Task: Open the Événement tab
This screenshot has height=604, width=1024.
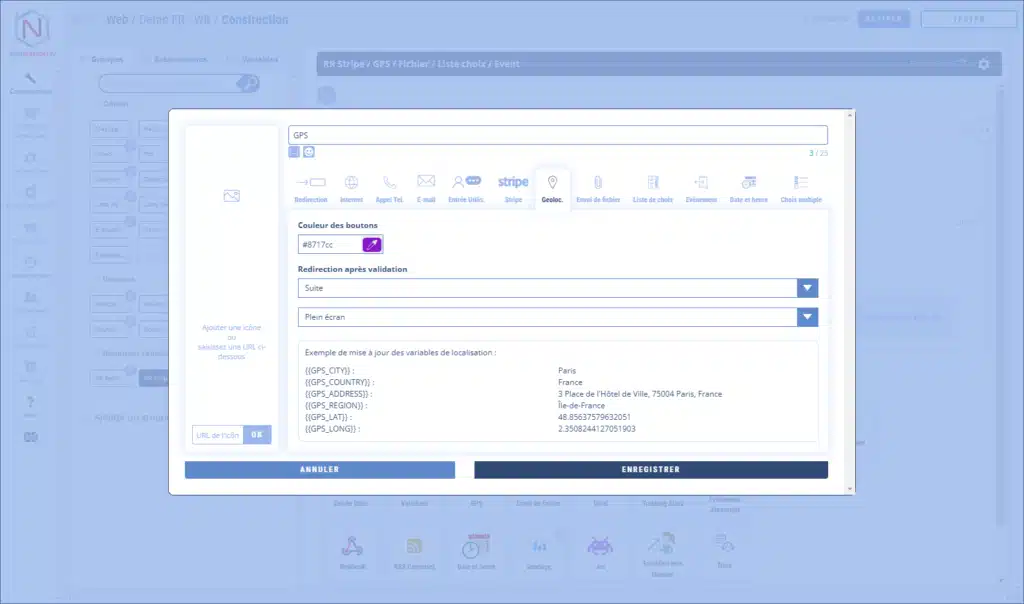Action: (701, 186)
